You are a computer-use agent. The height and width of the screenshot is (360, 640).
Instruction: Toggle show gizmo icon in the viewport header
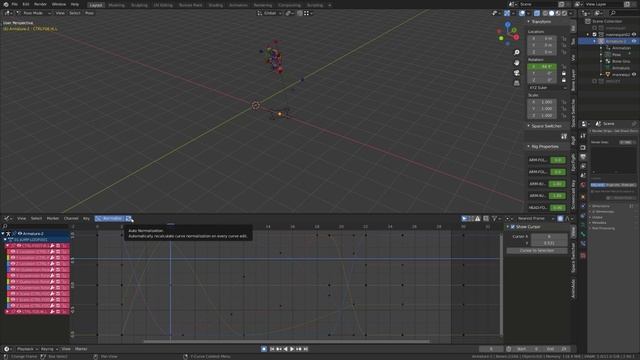point(507,13)
